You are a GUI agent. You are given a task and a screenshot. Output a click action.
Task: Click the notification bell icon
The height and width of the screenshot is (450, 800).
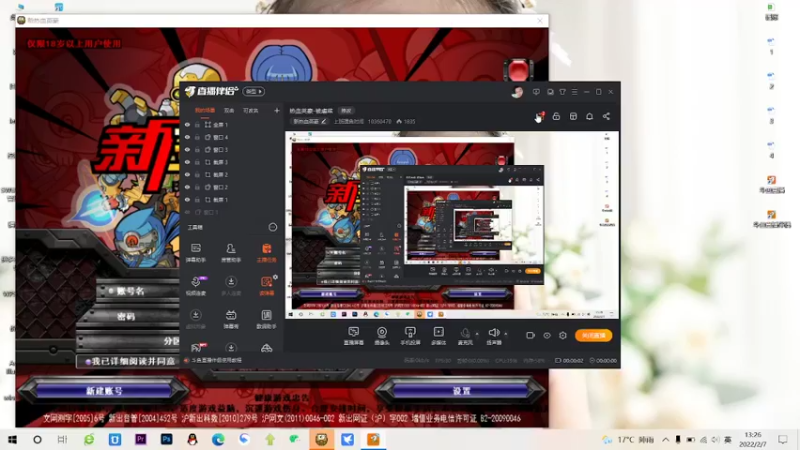click(x=589, y=116)
